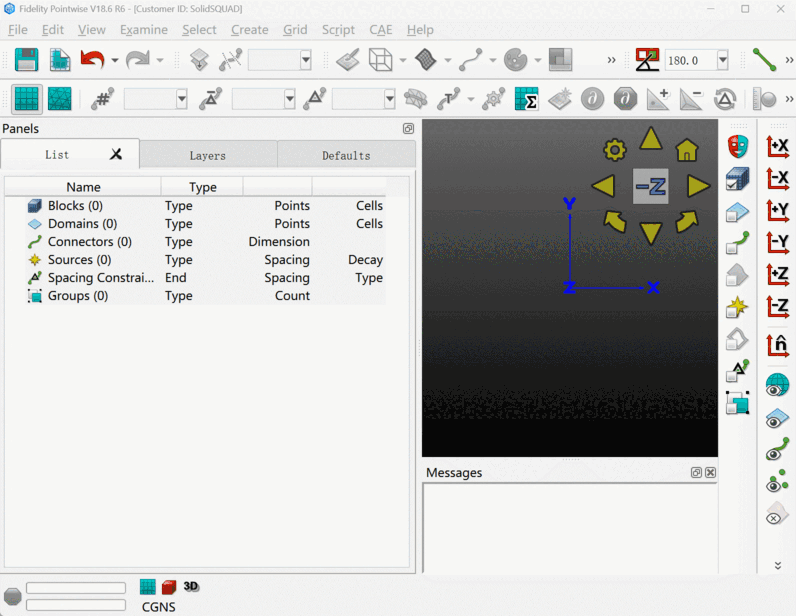Select the unstructured grid type icon
Image resolution: width=796 pixels, height=616 pixels.
[59, 99]
